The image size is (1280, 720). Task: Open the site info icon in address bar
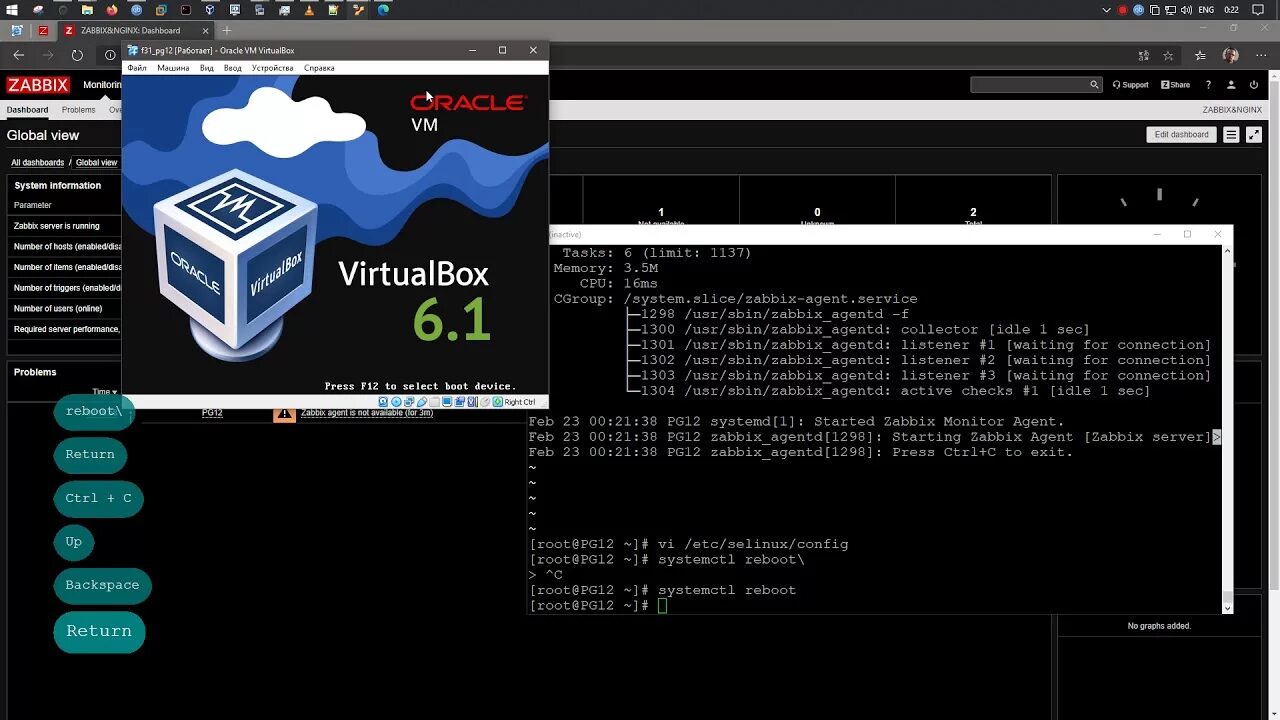tap(110, 55)
